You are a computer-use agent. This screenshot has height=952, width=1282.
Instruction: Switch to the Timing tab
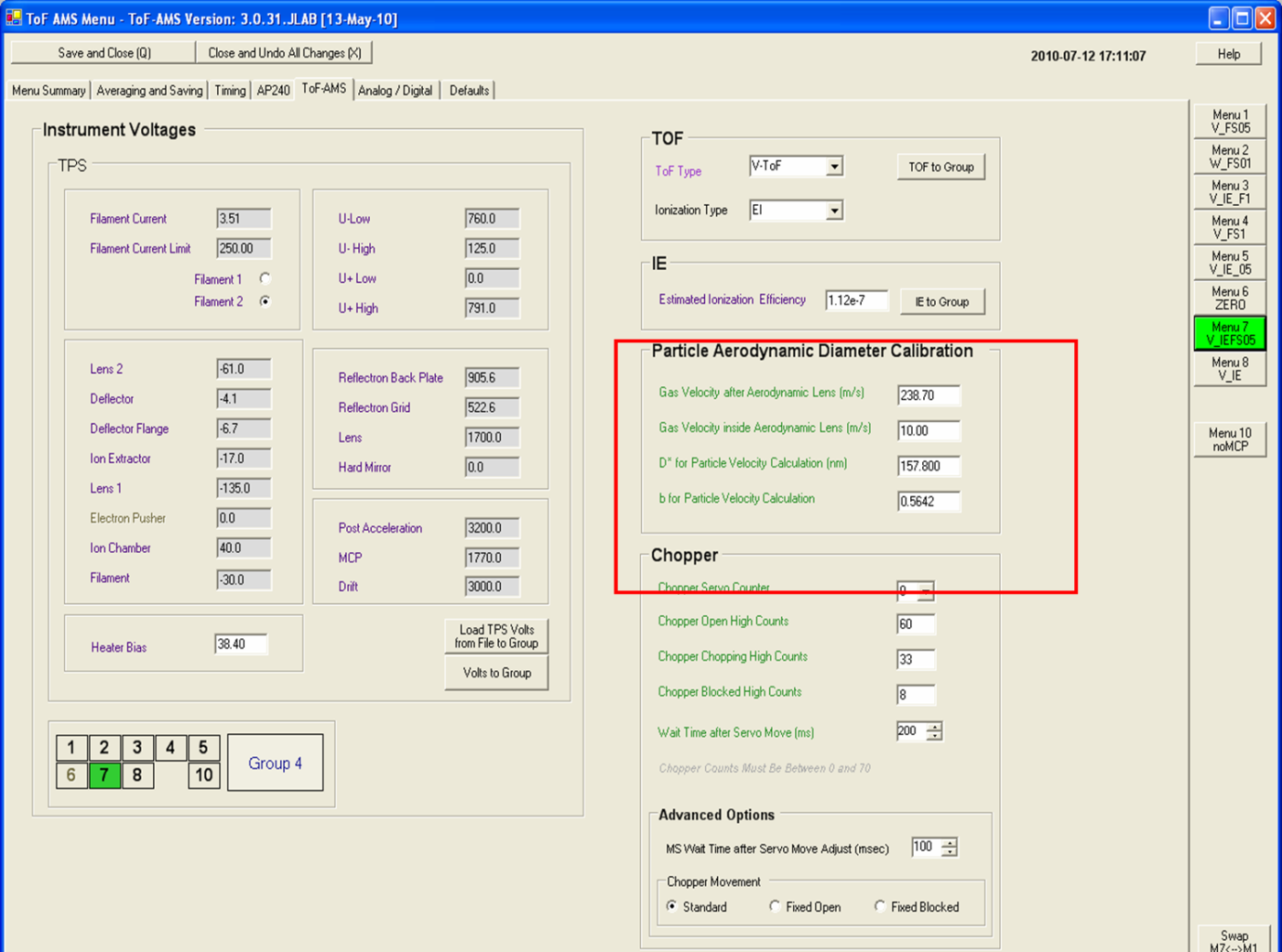(x=230, y=91)
